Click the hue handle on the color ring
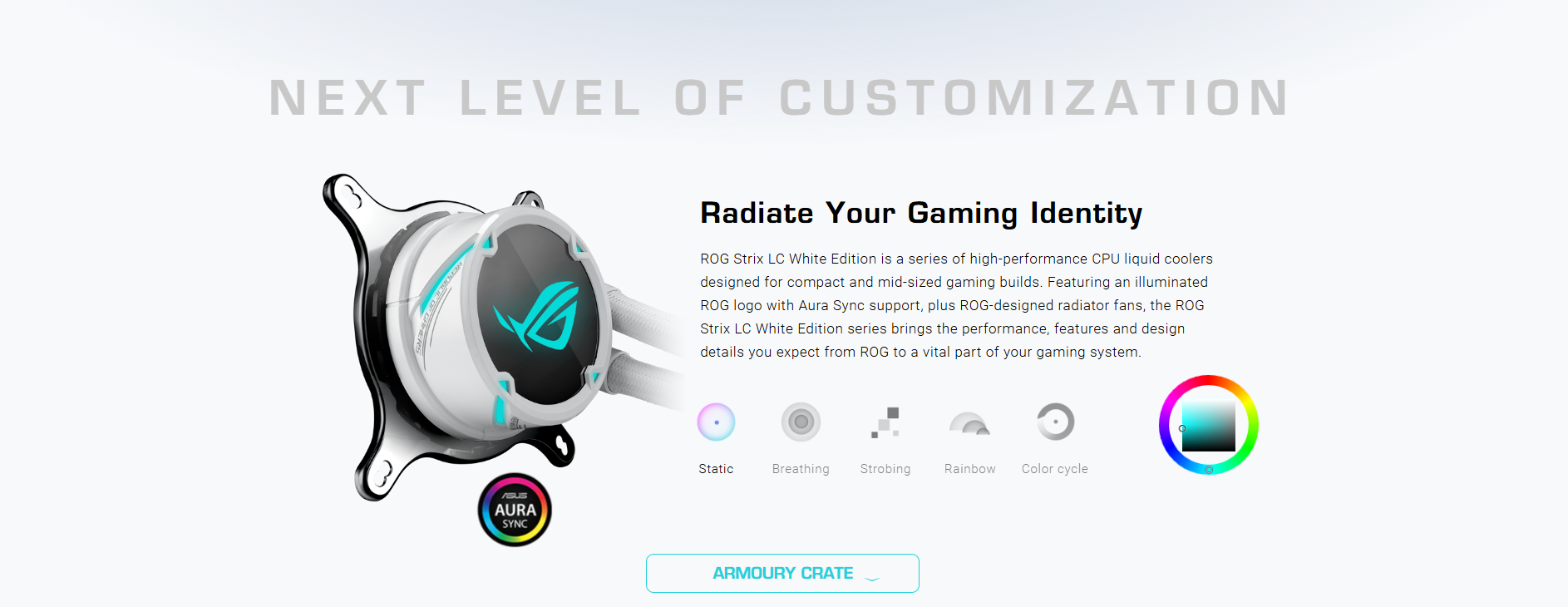Screen dimensions: 1568x607 [1209, 470]
